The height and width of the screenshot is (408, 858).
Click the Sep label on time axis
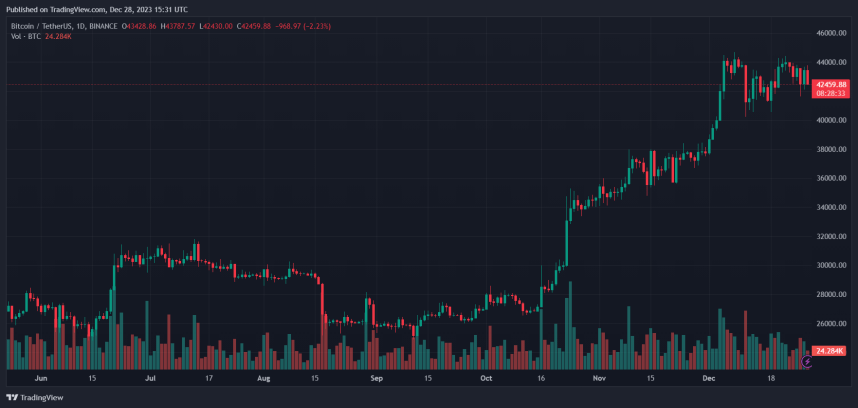pyautogui.click(x=376, y=378)
